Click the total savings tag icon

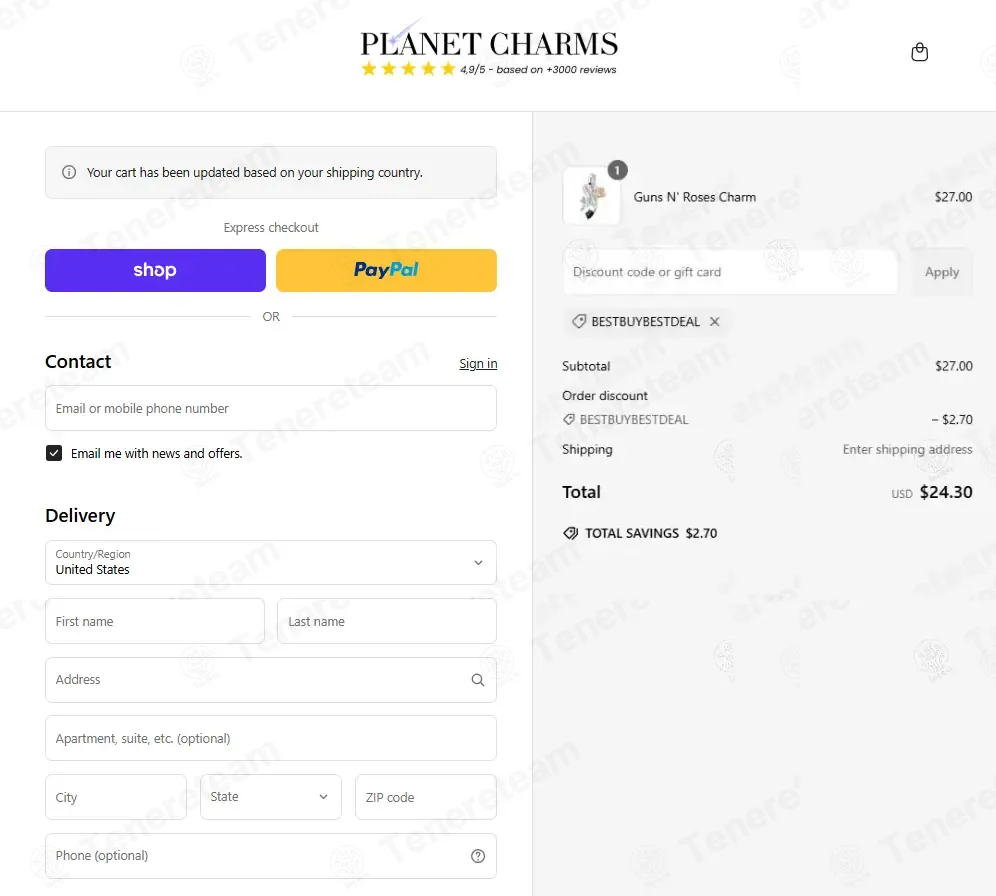coord(570,533)
